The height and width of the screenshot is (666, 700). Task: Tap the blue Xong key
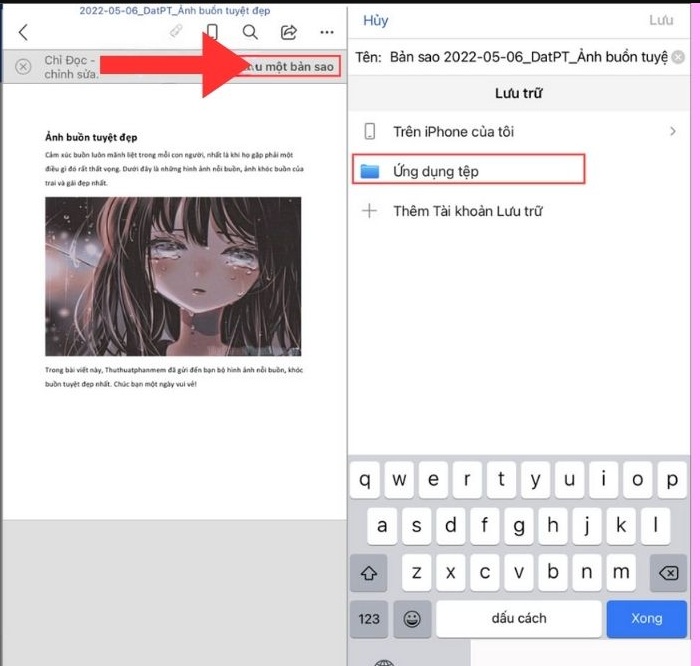[646, 619]
